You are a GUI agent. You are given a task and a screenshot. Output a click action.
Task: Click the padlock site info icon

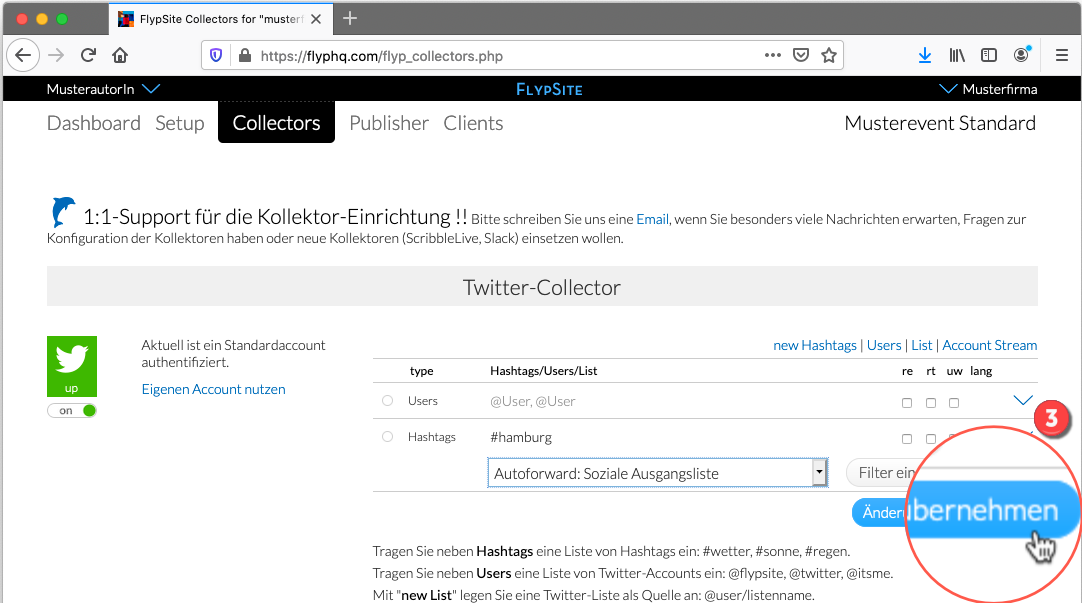[x=244, y=55]
